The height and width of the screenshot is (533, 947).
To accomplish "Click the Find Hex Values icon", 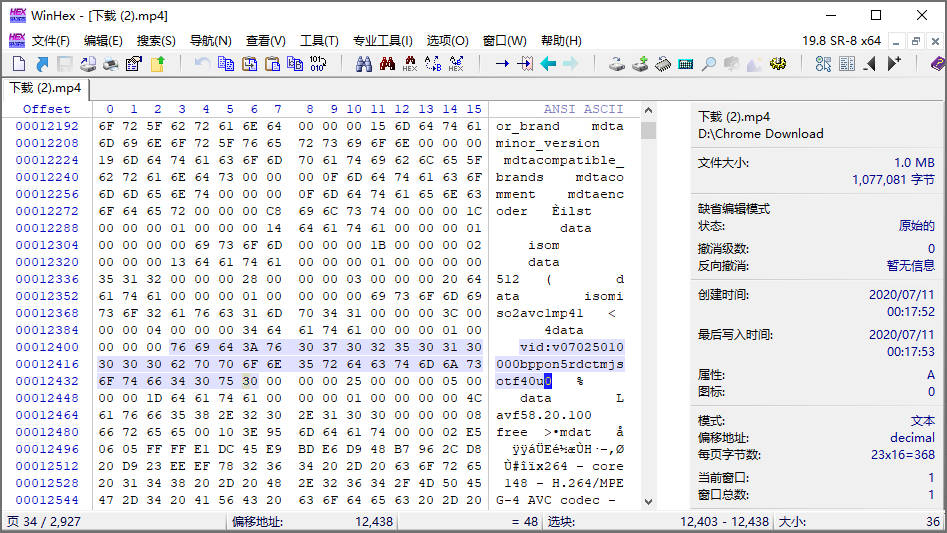I will pos(410,64).
